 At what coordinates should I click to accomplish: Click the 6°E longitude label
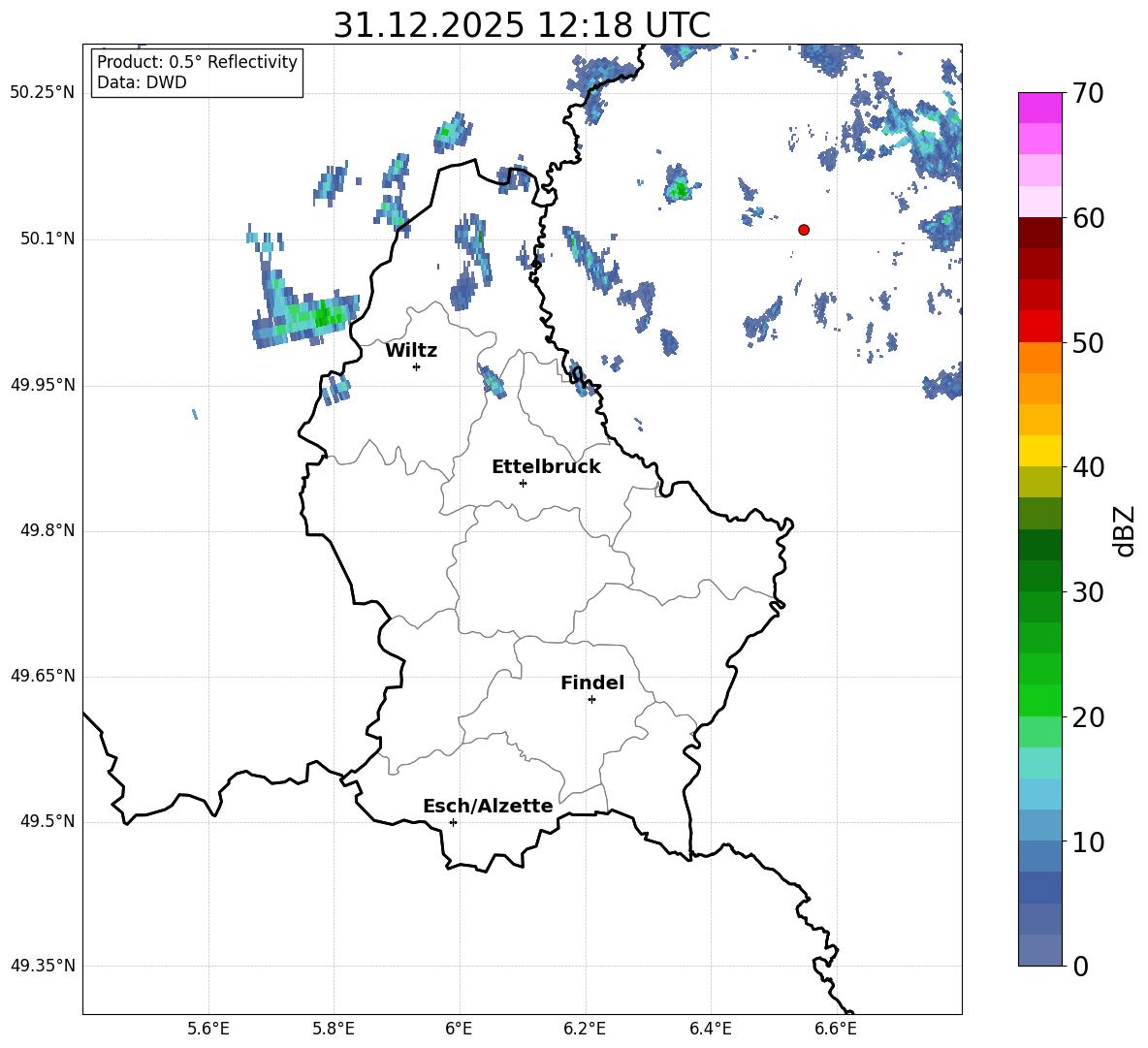point(459,1029)
